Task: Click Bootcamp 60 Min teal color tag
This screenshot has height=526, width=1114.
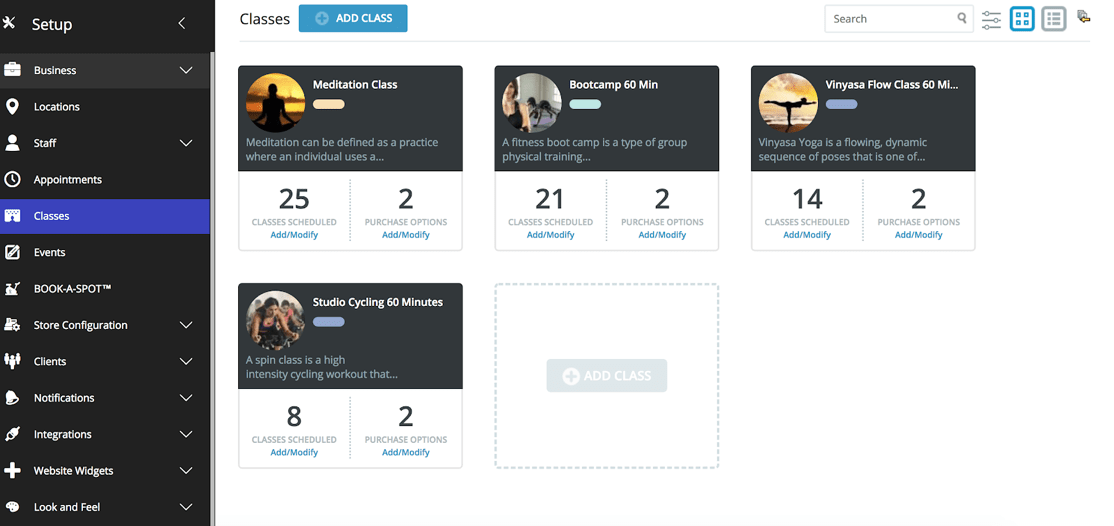Action: point(585,104)
